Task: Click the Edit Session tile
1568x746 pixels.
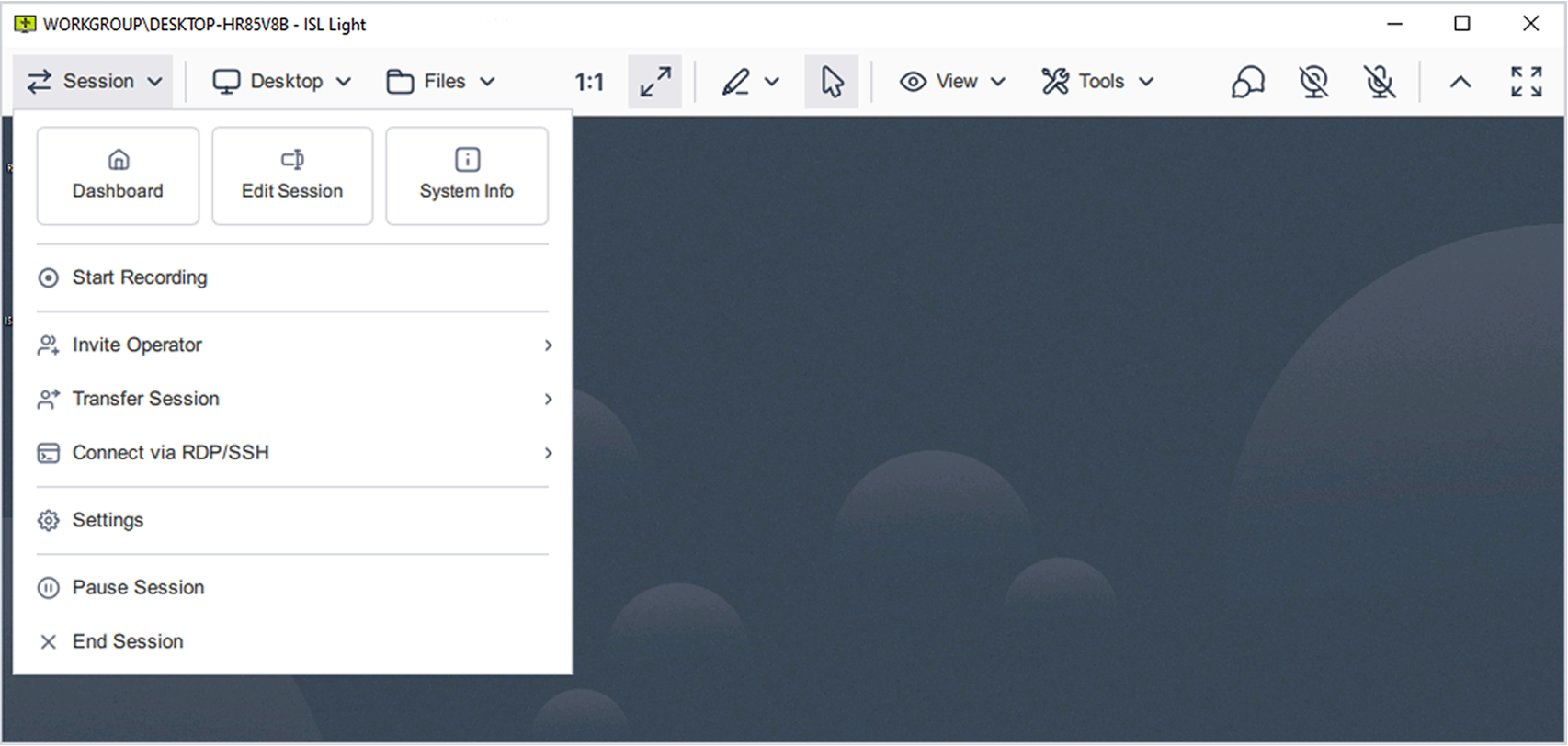Action: click(x=292, y=175)
